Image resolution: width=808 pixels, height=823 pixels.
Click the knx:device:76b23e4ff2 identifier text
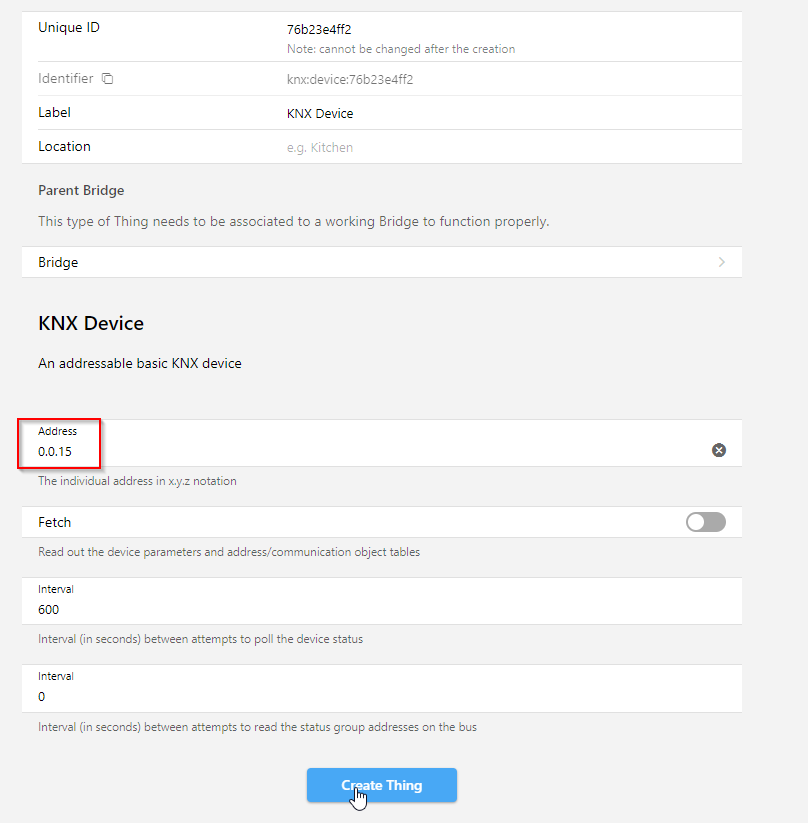click(x=350, y=79)
